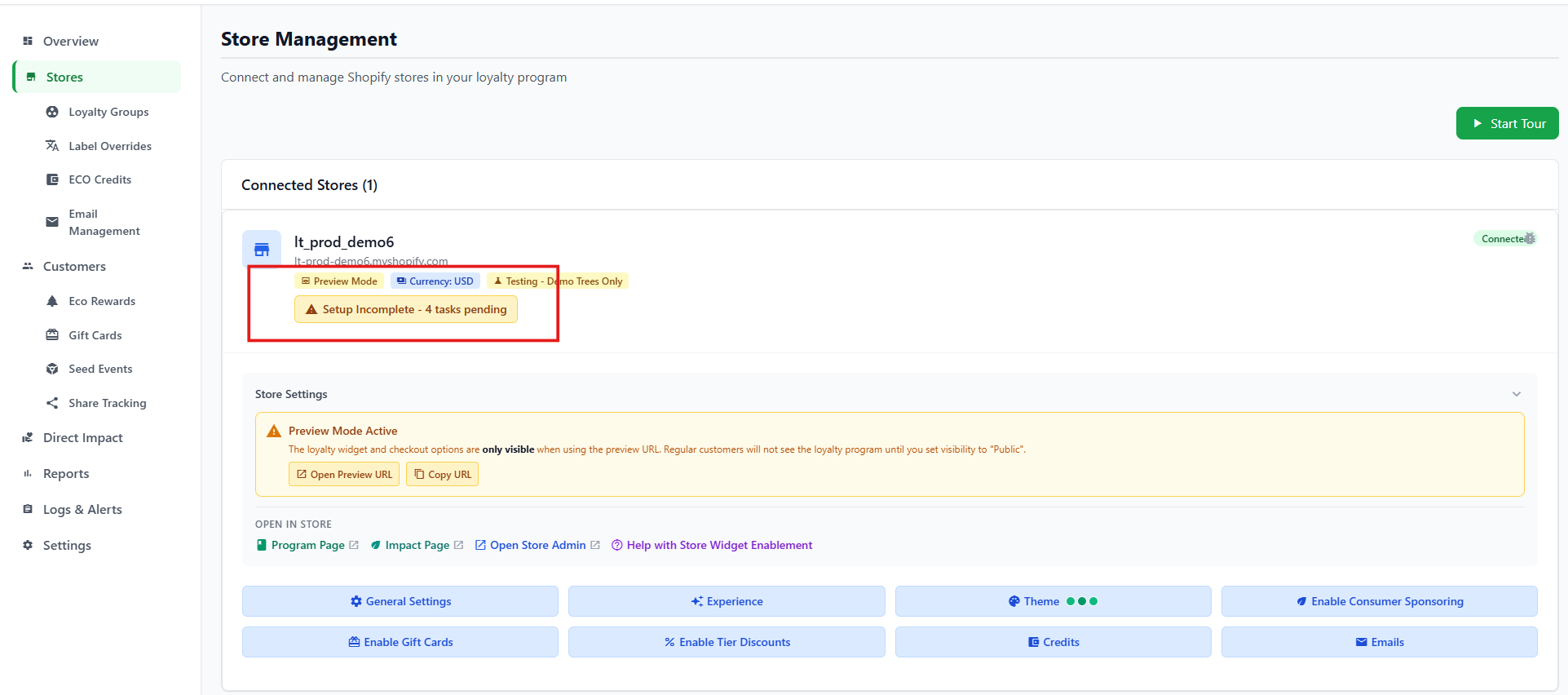Collapse the Store Settings section chevron
Viewport: 1568px width, 695px height.
pos(1516,394)
